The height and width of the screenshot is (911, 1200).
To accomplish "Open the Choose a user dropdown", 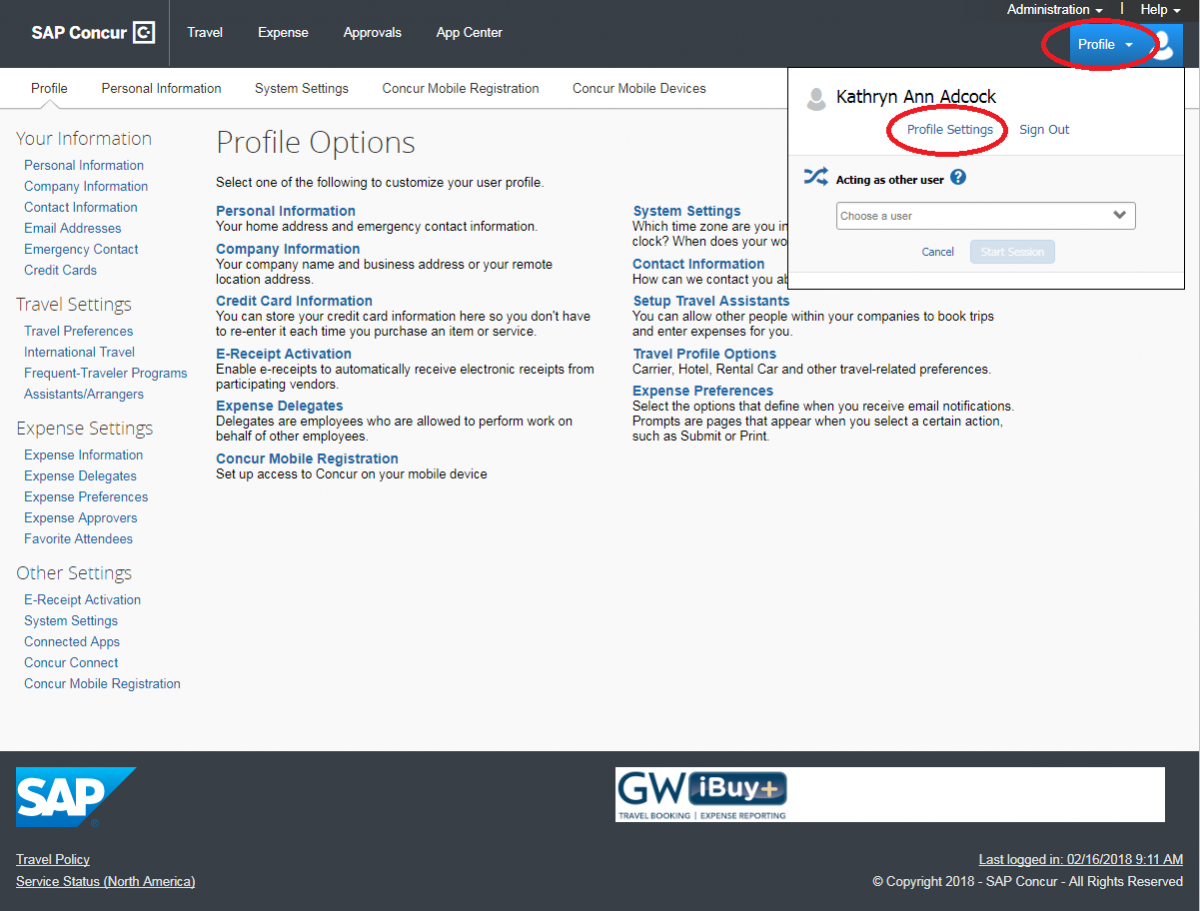I will coord(985,215).
